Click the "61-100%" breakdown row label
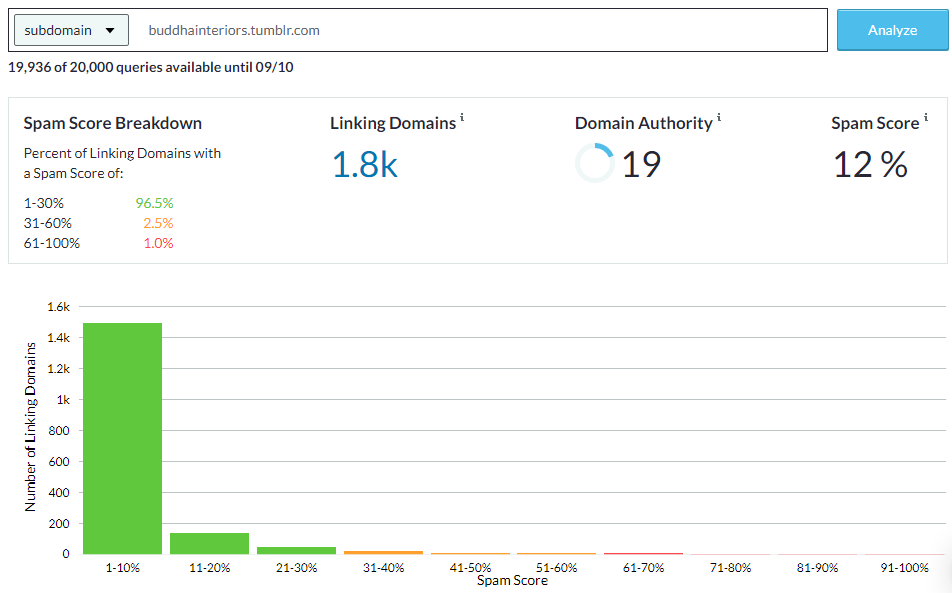This screenshot has width=952, height=593. (52, 243)
